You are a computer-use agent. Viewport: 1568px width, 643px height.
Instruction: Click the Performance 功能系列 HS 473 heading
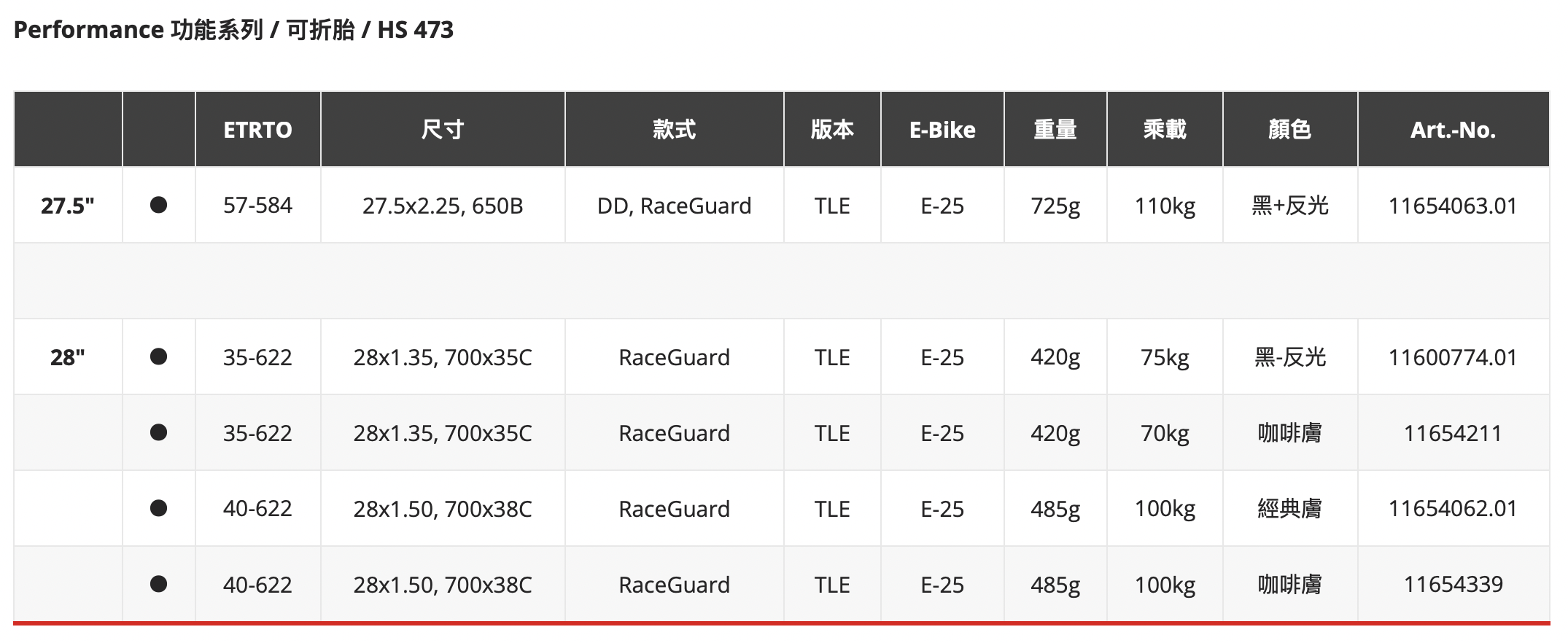pos(233,30)
